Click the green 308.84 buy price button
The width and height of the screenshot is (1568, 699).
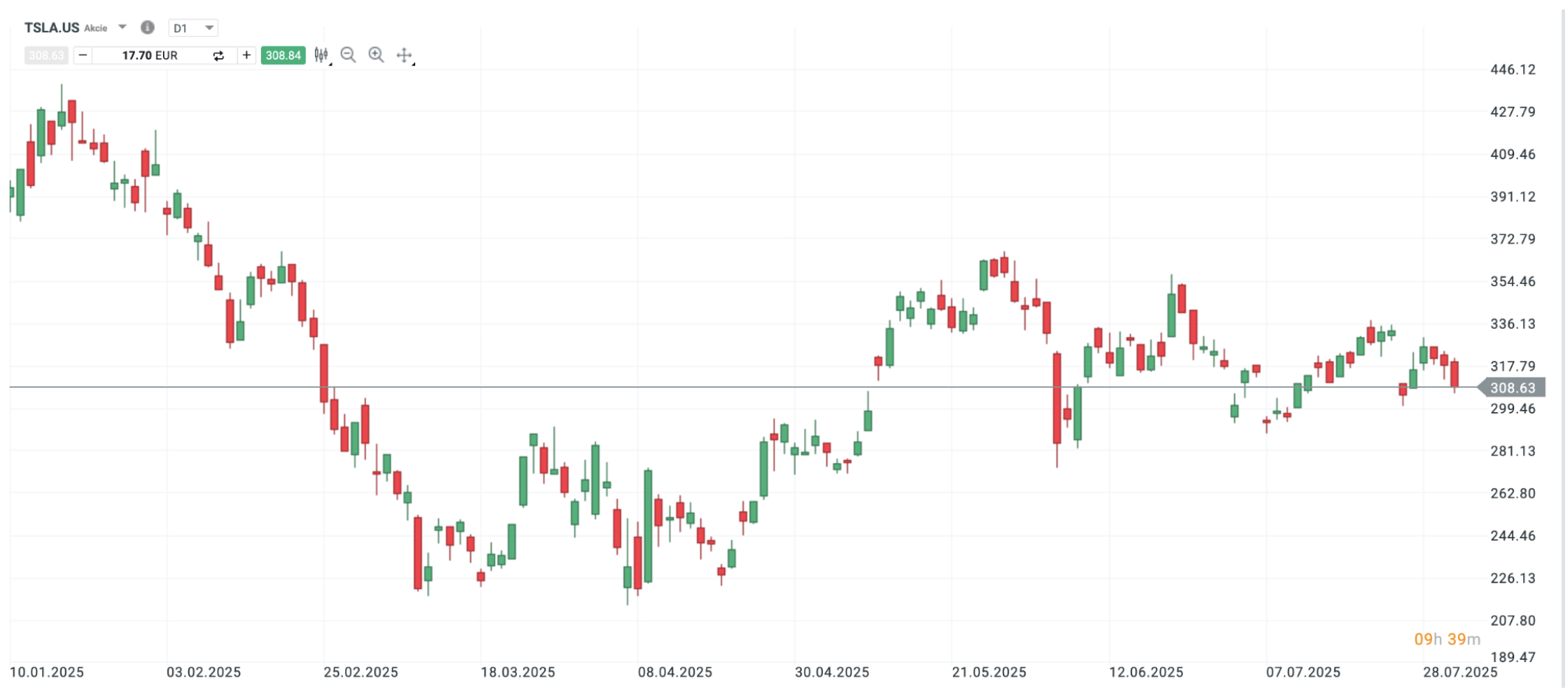pyautogui.click(x=283, y=55)
